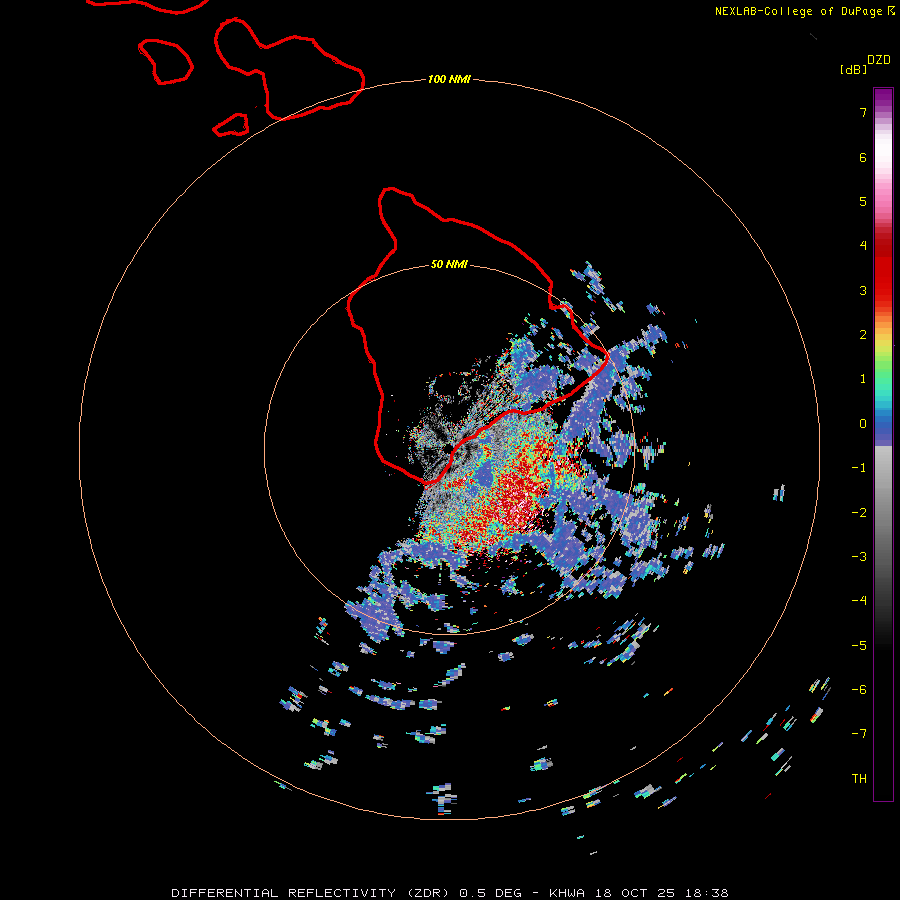Click the 3 value on color scale
Viewport: 900px width, 900px height.
(863, 290)
